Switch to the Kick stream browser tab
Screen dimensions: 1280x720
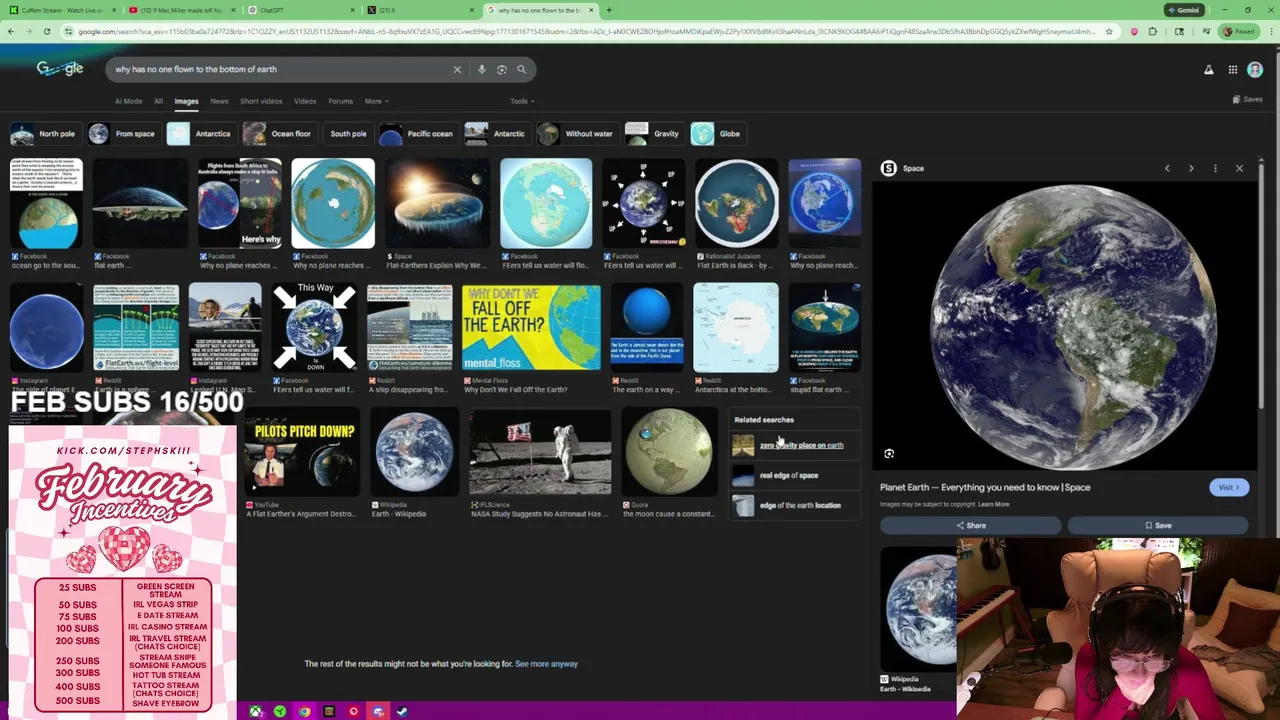click(x=60, y=10)
